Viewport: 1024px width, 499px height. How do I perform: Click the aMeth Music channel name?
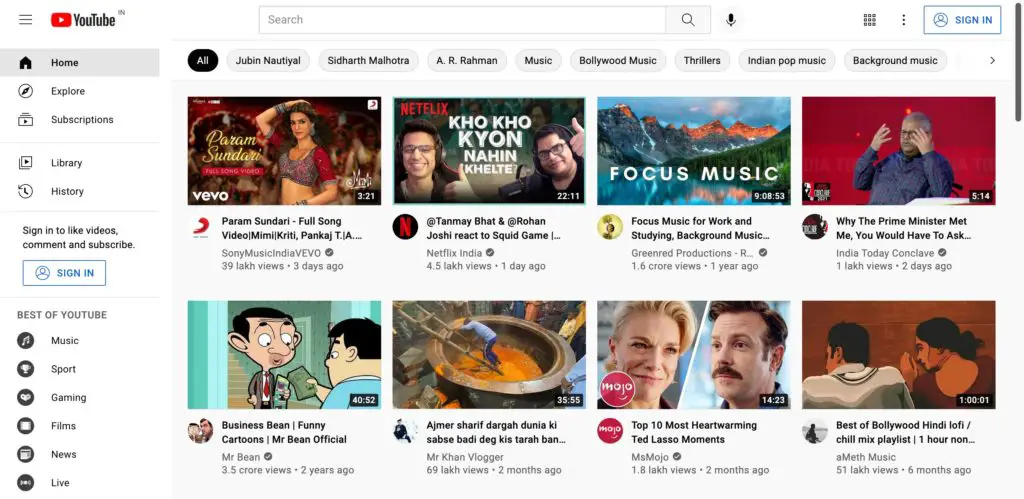866,457
